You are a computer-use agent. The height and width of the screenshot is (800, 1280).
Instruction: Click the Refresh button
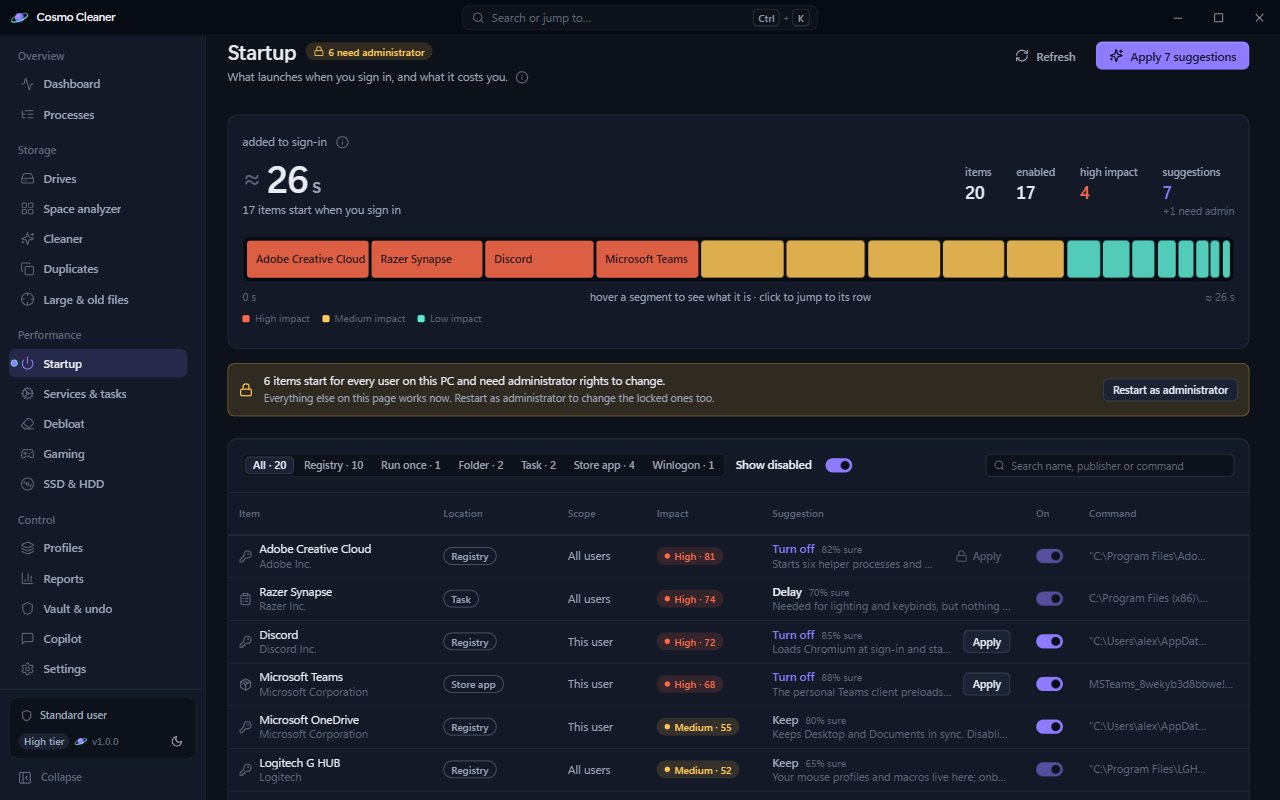click(x=1046, y=57)
